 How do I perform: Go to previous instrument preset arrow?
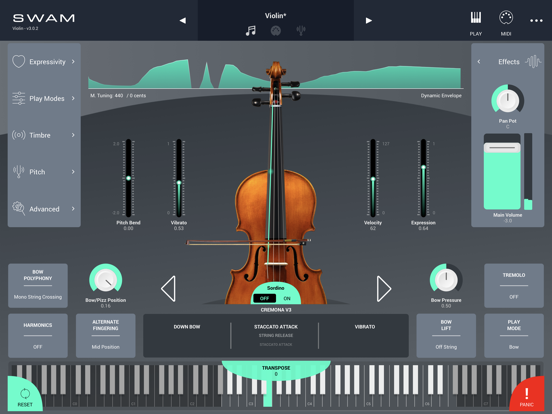183,20
